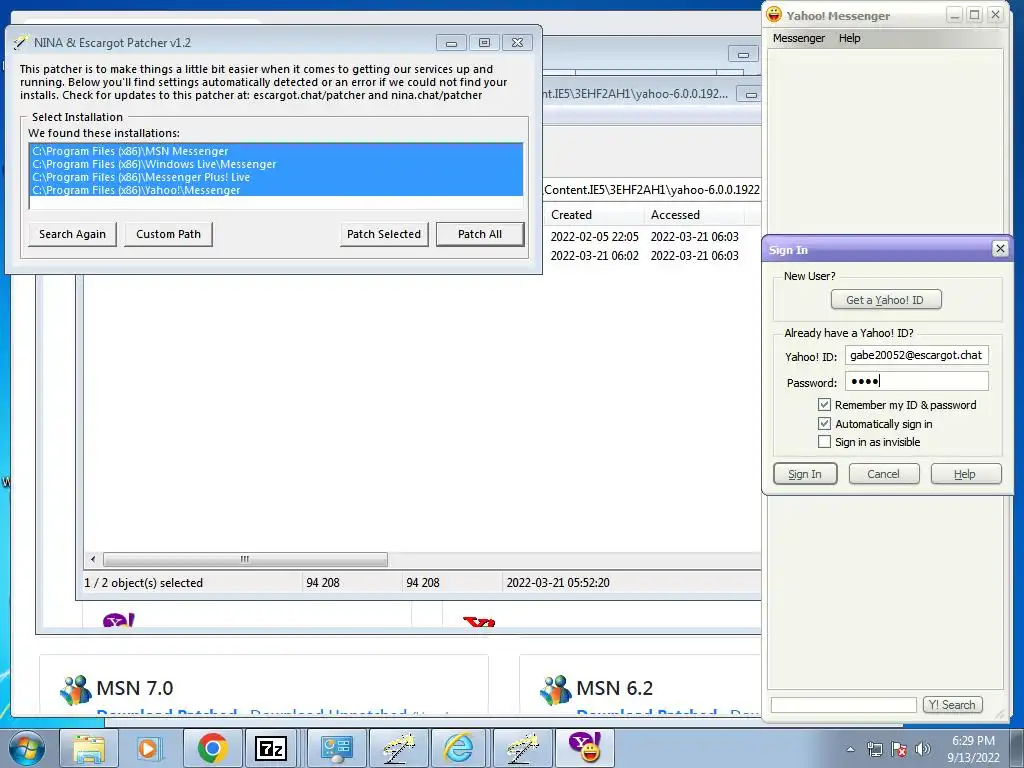The width and height of the screenshot is (1024, 768).
Task: Select Messenger Plus! Live installation path
Action: click(276, 177)
